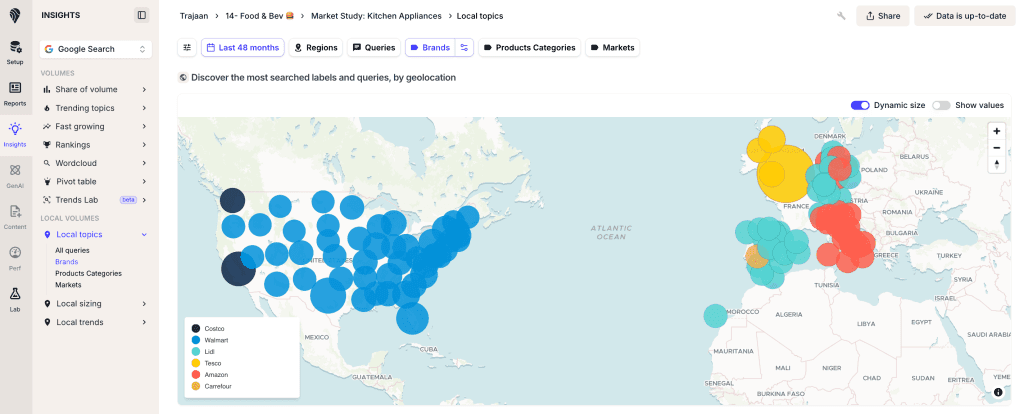The height and width of the screenshot is (414, 1024).
Task: Zoom in on the map
Action: click(997, 131)
